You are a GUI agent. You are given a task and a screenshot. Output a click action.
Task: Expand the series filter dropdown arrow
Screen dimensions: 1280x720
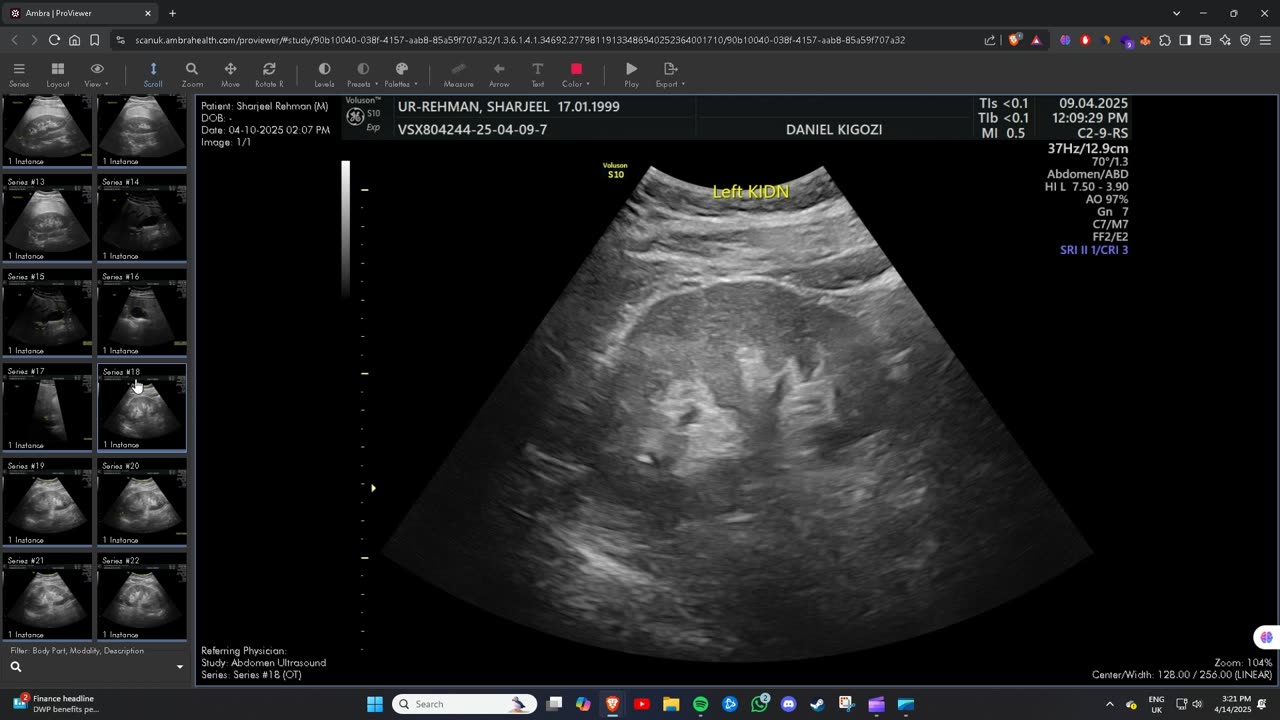180,667
